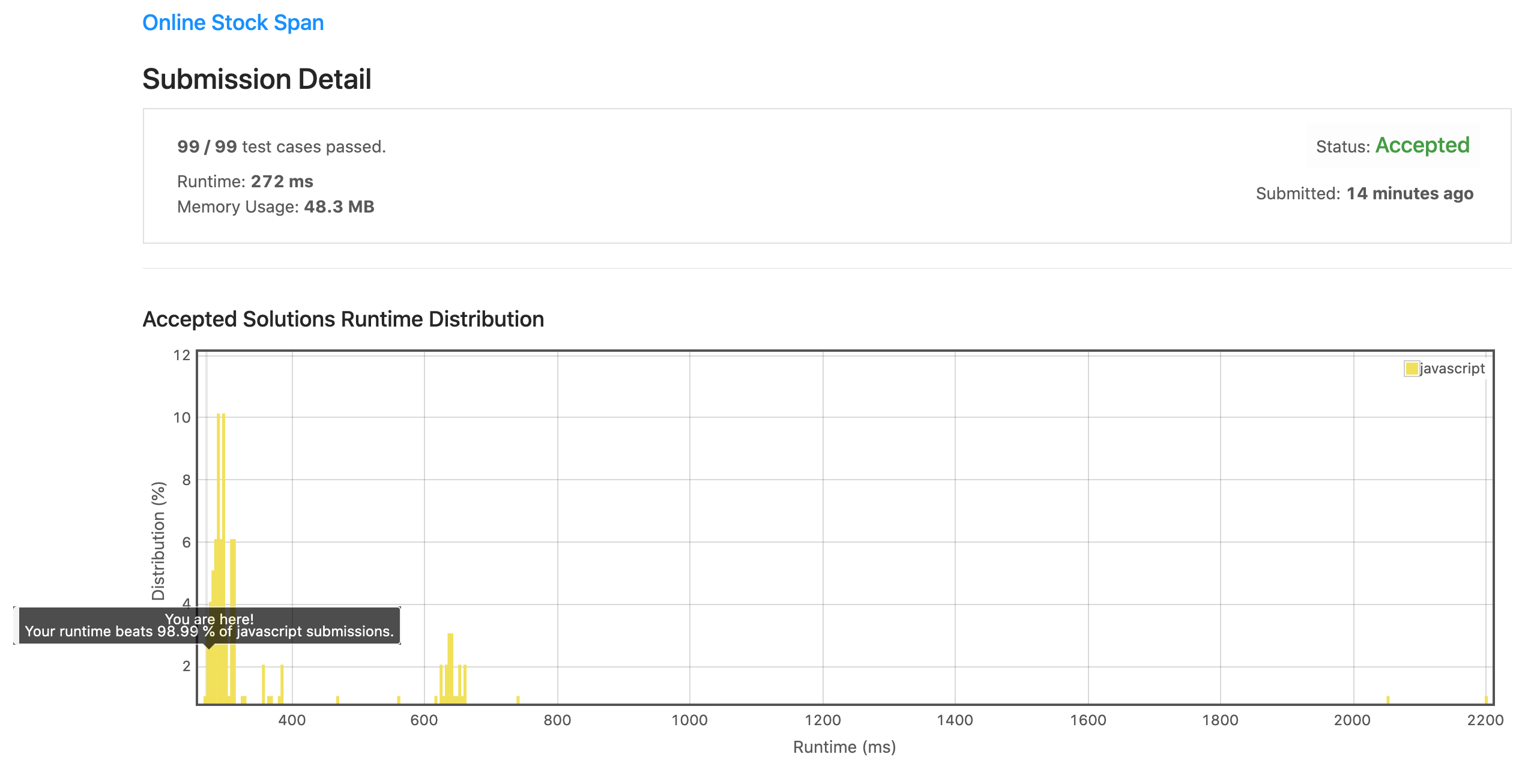The height and width of the screenshot is (784, 1531).
Task: Click the yellow javascript legend swatch
Action: pos(1411,368)
